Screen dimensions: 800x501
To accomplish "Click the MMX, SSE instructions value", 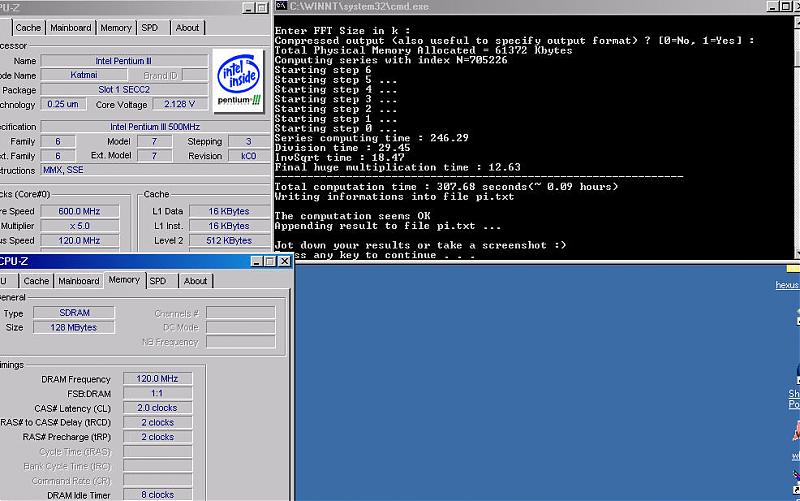I will click(155, 170).
